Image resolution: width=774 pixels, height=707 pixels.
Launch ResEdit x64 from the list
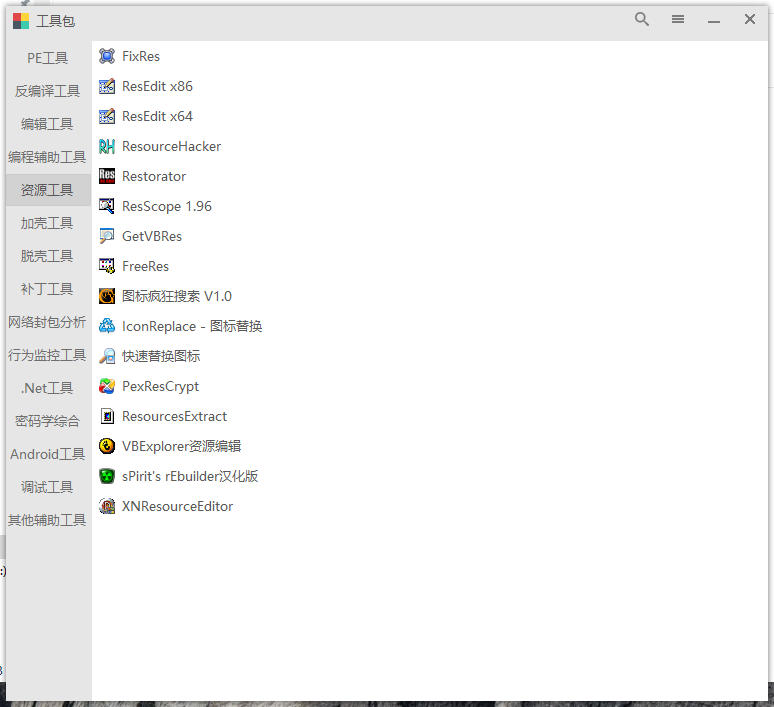point(157,116)
